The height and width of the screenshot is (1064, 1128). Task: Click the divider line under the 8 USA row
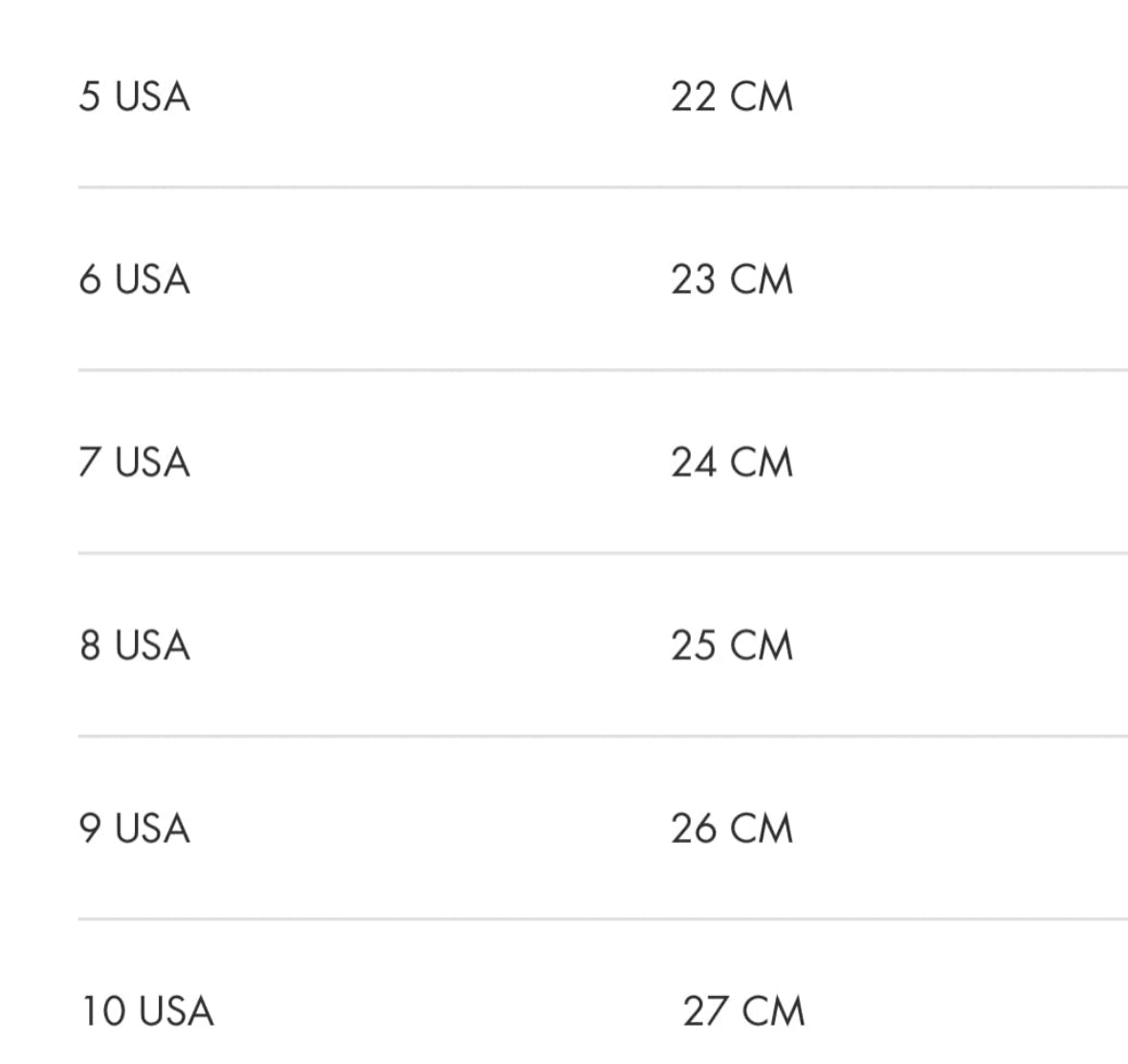point(603,736)
